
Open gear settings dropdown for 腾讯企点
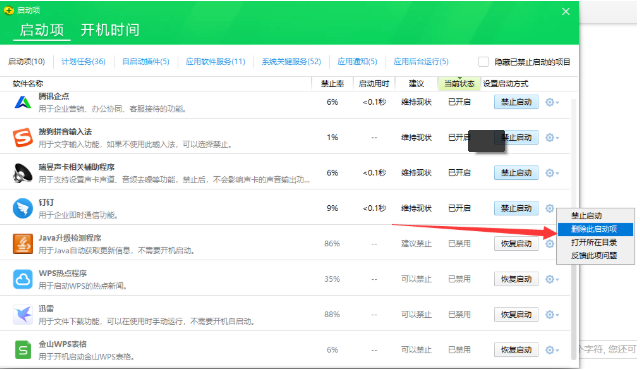click(x=552, y=102)
